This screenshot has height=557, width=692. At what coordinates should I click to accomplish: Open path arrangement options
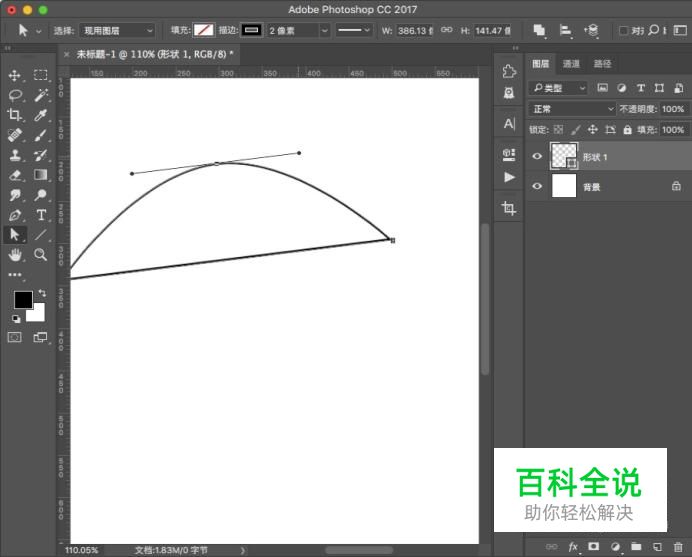[591, 30]
